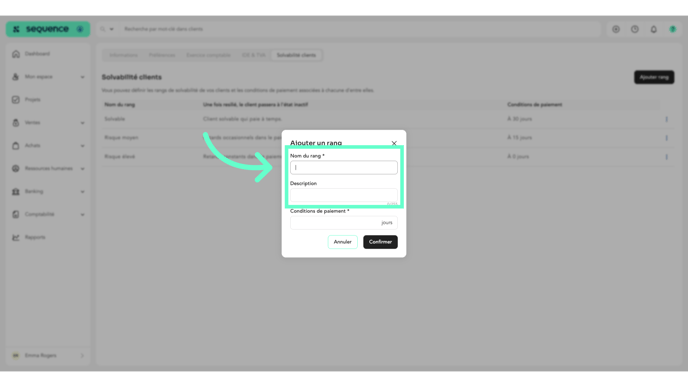
Task: Click the plus circle icon in top bar
Action: pyautogui.click(x=616, y=29)
